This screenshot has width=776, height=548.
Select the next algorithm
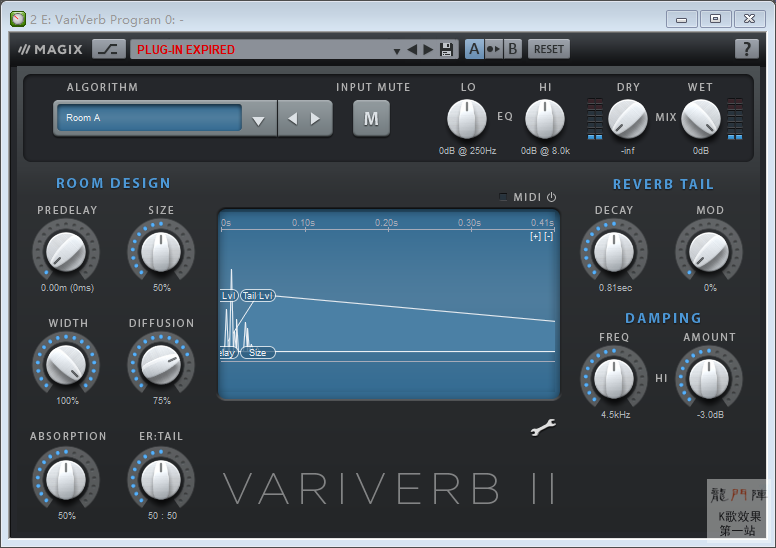pyautogui.click(x=315, y=119)
